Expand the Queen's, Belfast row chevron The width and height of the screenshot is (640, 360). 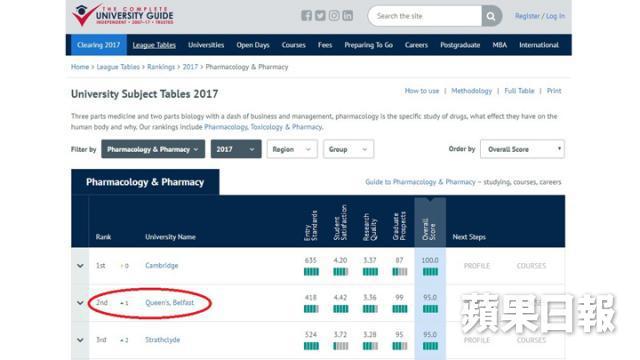80,303
